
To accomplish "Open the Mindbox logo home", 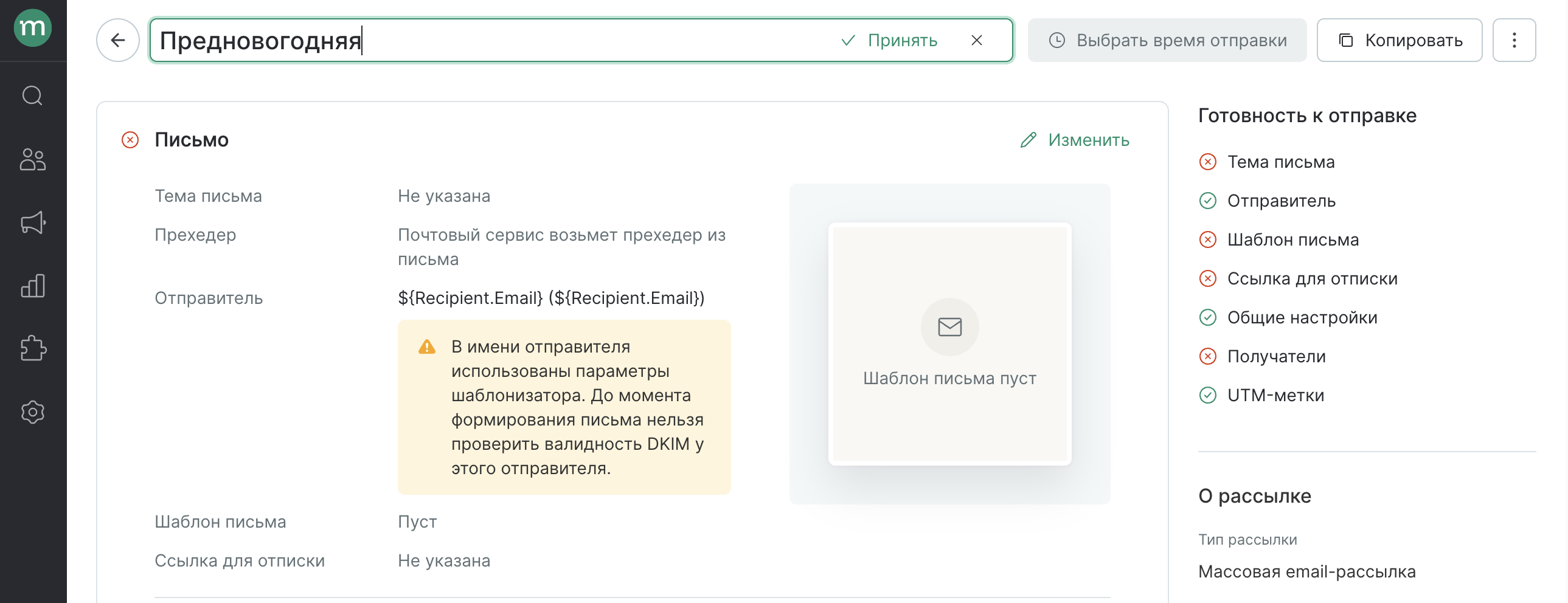I will tap(33, 27).
